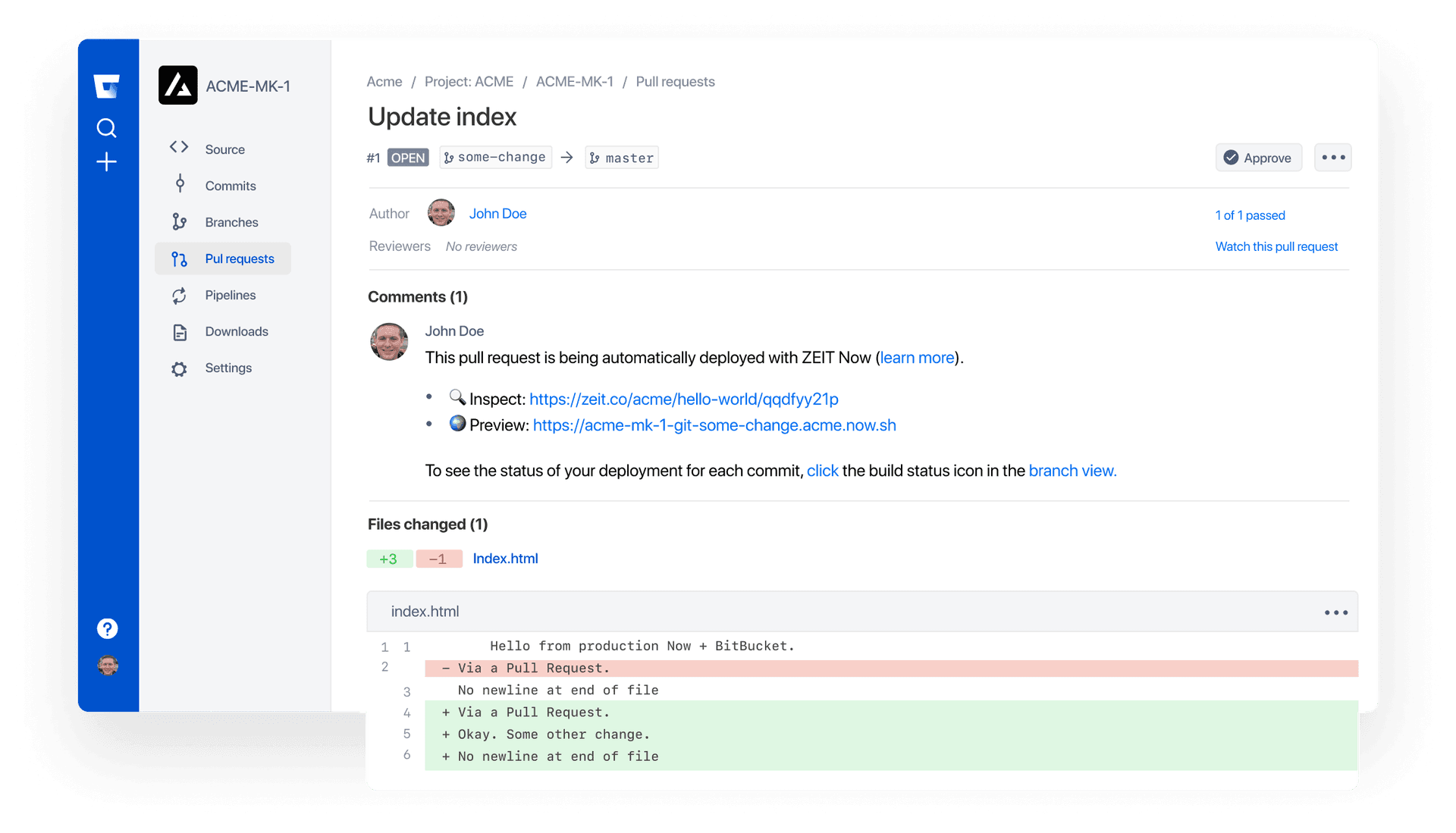Open the help question mark icon

pos(108,628)
